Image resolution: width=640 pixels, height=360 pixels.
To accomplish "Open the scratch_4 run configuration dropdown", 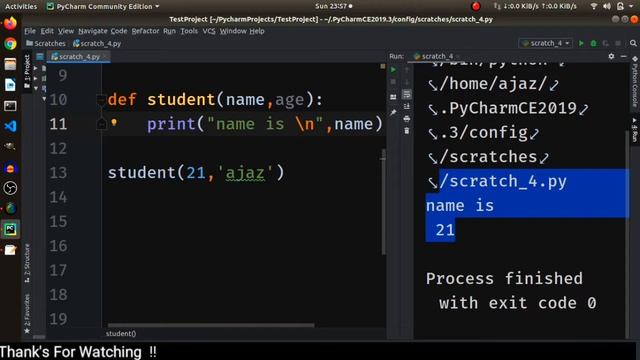I will [546, 43].
